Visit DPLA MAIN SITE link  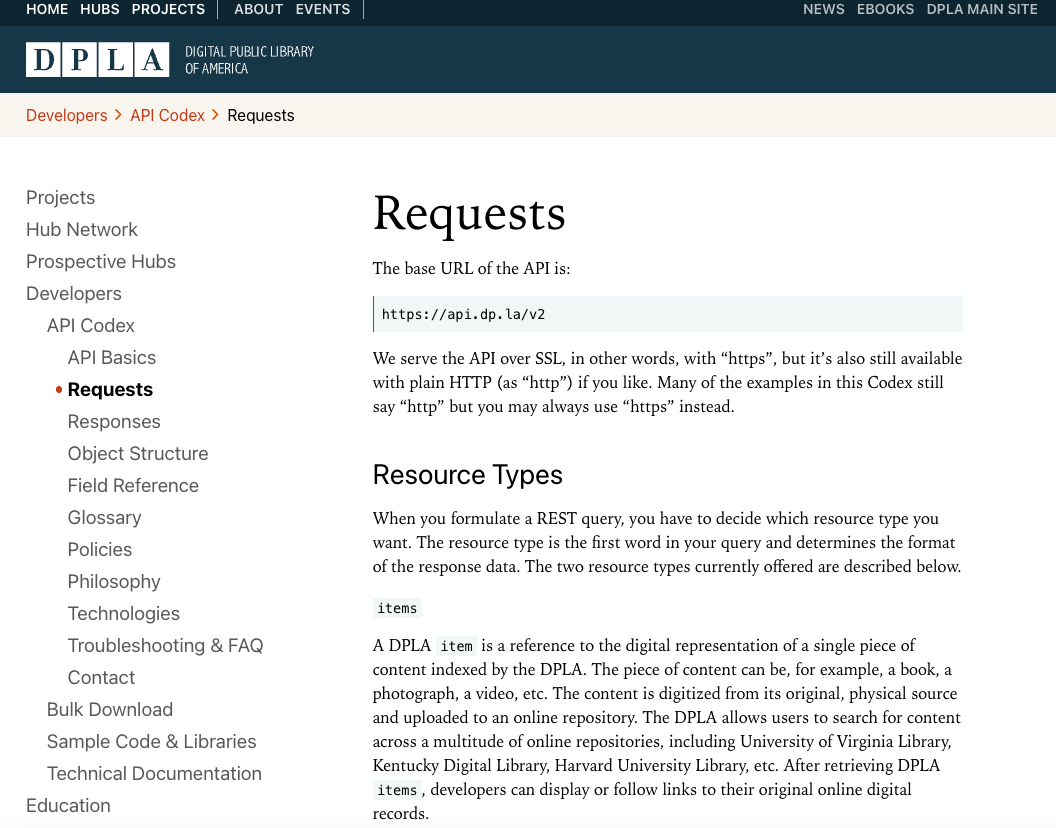pyautogui.click(x=982, y=9)
